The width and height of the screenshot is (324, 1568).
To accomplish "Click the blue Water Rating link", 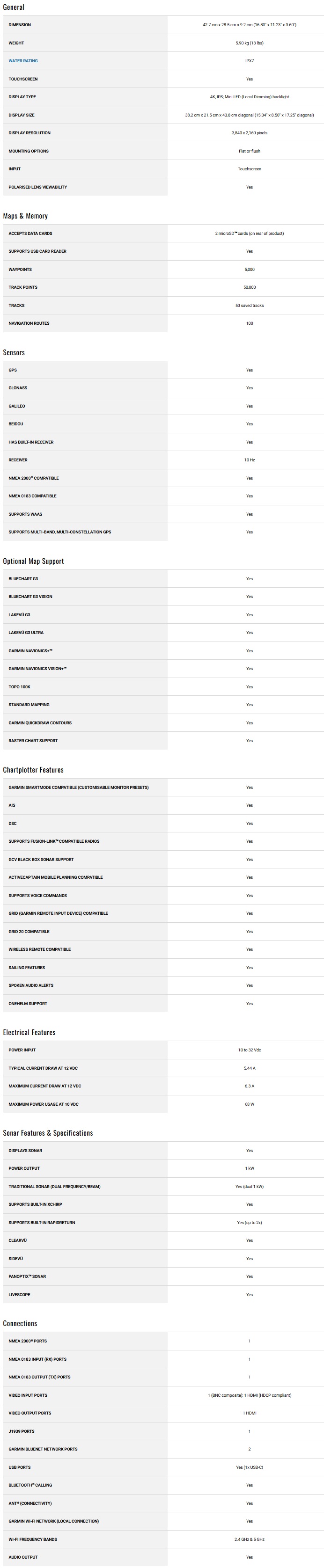I will pos(23,61).
